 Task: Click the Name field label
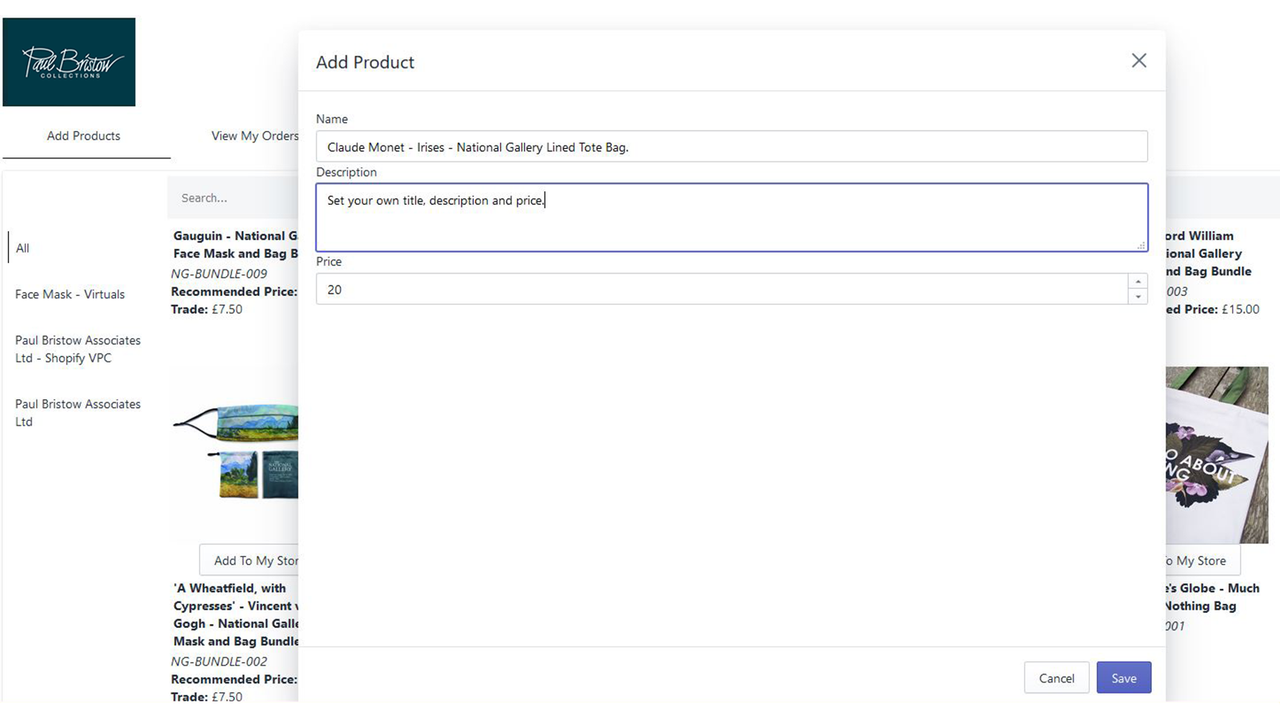(332, 119)
